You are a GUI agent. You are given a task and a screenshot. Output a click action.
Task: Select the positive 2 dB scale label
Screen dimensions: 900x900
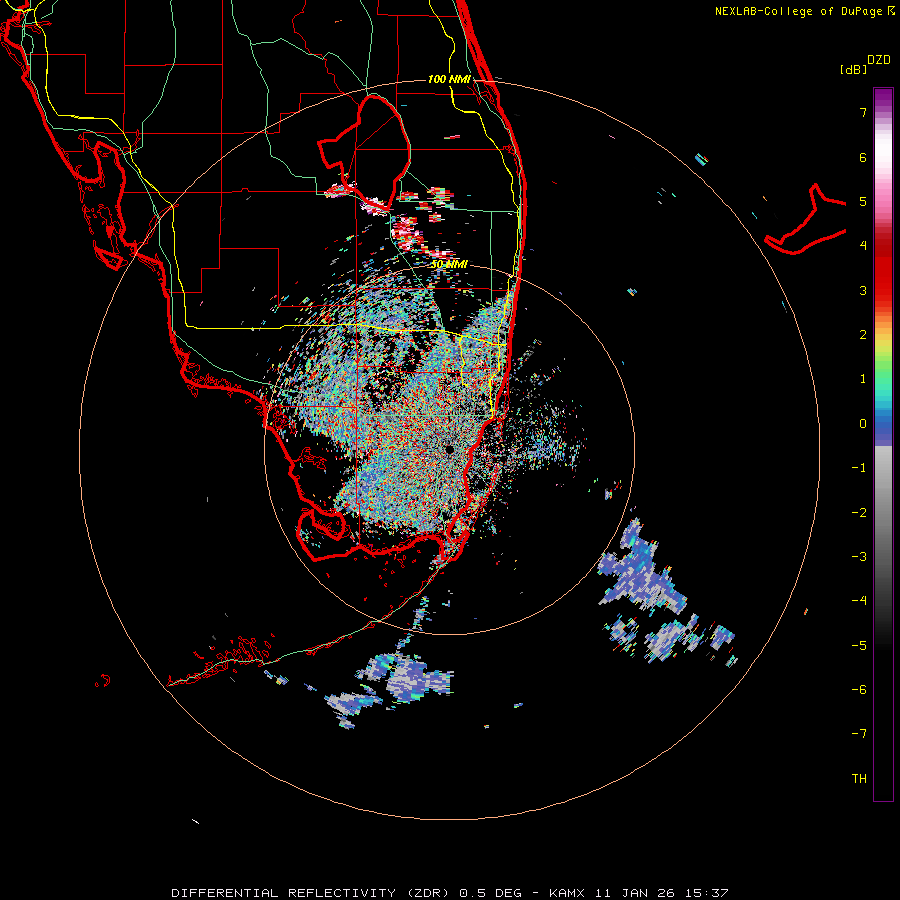(863, 335)
